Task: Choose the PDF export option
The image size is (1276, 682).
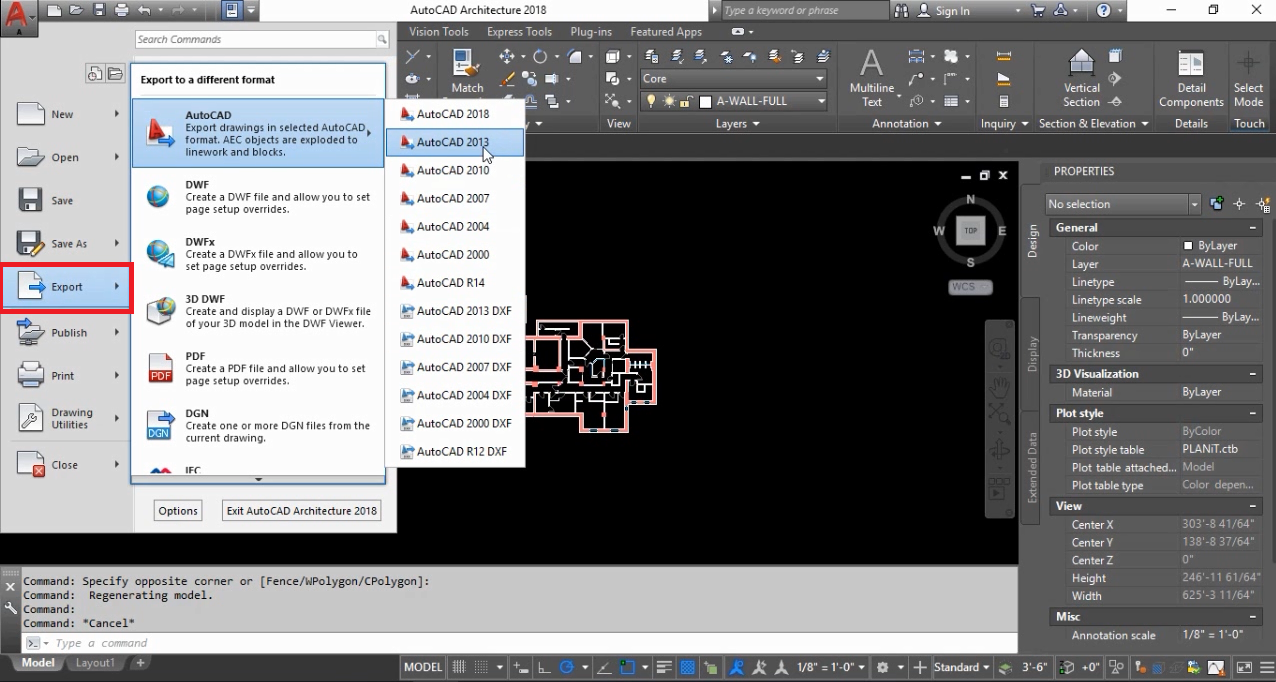Action: tap(258, 368)
